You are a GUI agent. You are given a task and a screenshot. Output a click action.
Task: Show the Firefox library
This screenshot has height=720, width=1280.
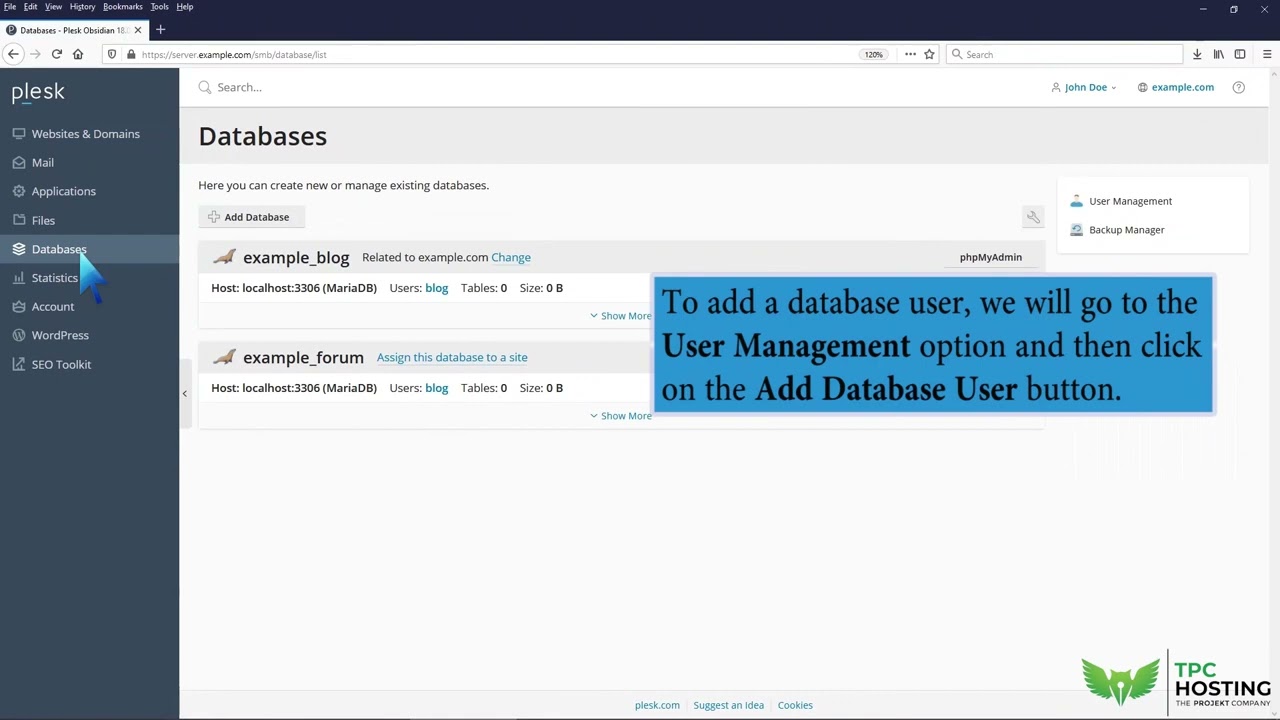click(1218, 54)
